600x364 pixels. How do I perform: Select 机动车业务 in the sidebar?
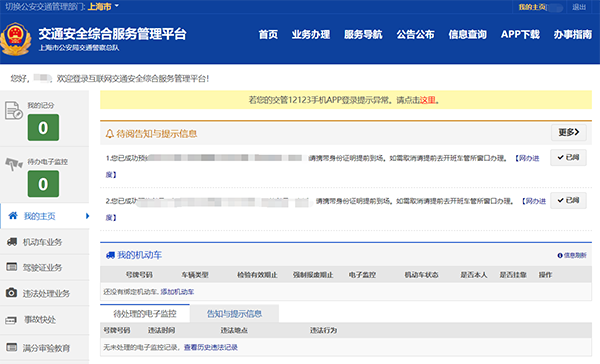coord(44,242)
